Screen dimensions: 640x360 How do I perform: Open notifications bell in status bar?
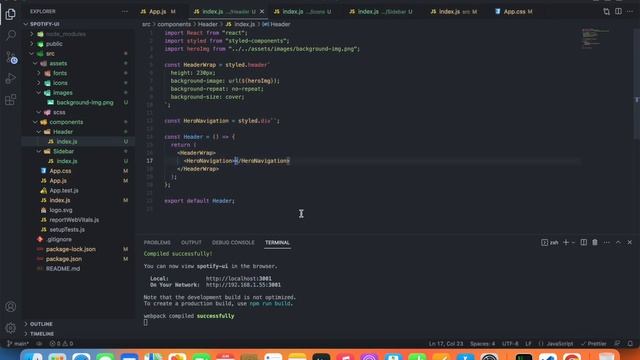(630, 344)
